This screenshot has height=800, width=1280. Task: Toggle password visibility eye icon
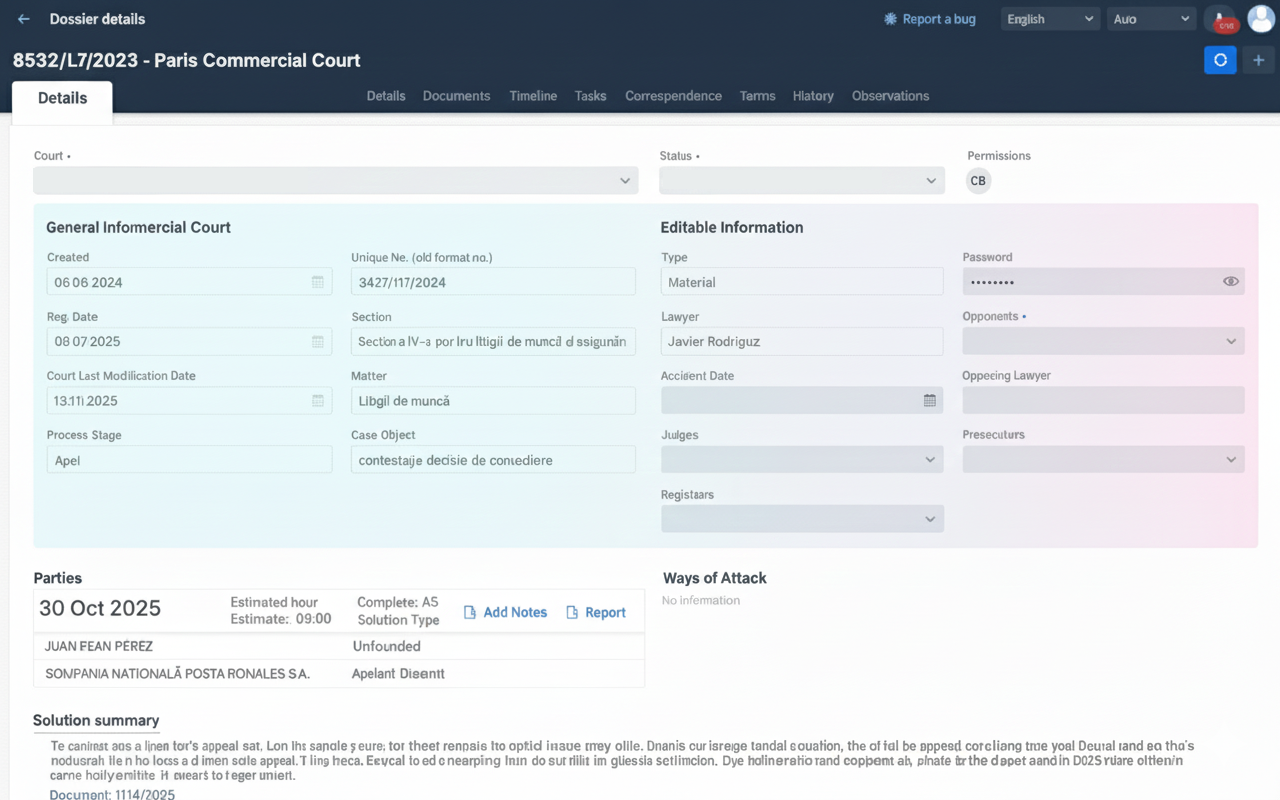click(1230, 282)
